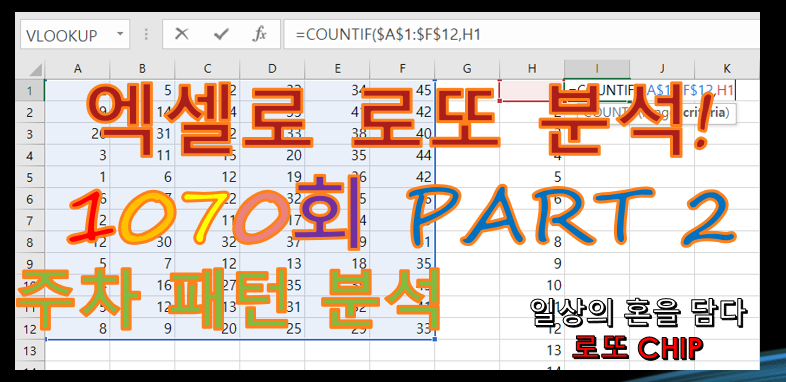786x382 pixels.
Task: Select all cells via the corner triangle
Action: (35, 69)
